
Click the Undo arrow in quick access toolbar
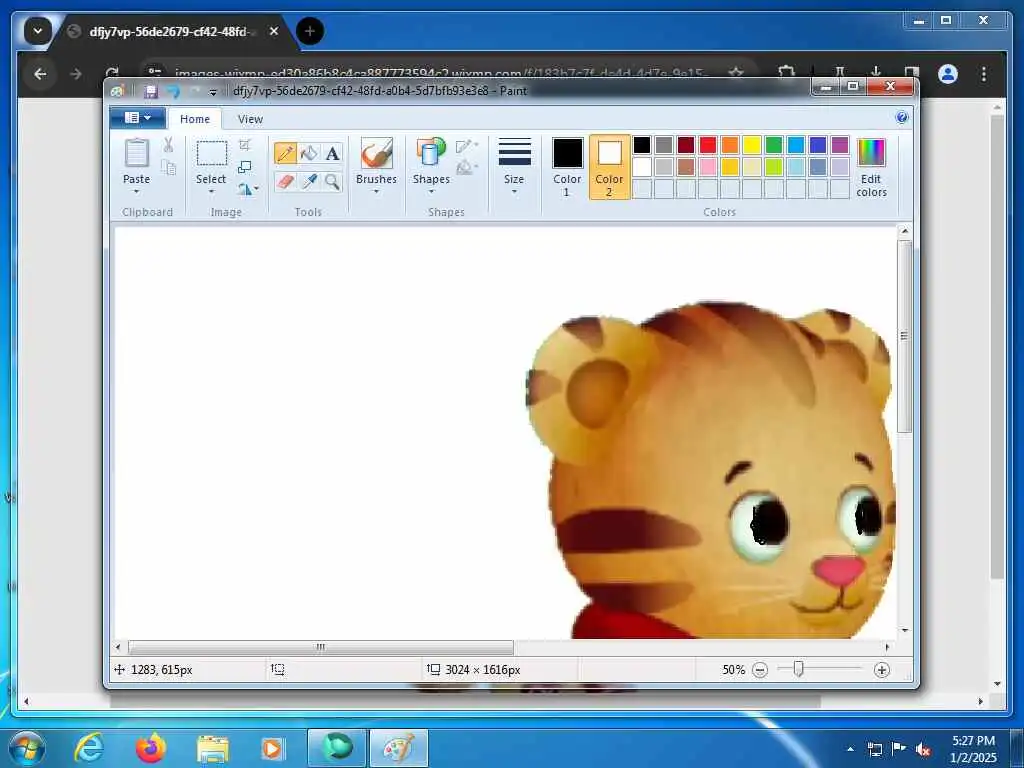pyautogui.click(x=173, y=91)
